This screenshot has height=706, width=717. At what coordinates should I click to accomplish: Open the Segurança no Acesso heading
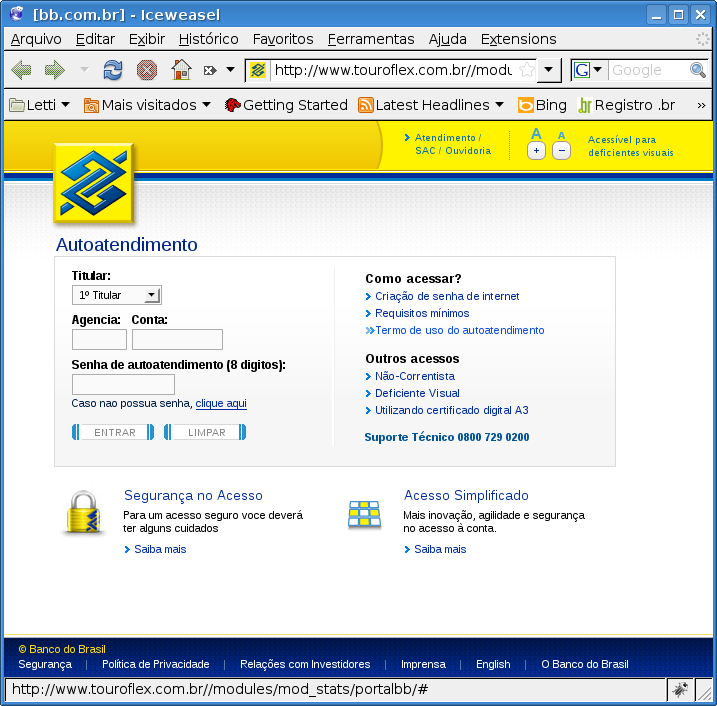tap(193, 495)
